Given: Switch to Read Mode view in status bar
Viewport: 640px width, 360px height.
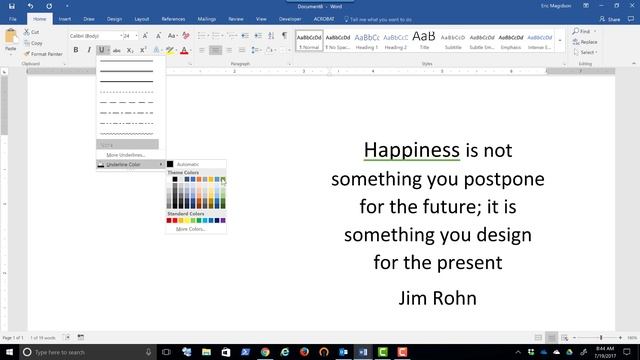Looking at the screenshot, I should [x=538, y=338].
